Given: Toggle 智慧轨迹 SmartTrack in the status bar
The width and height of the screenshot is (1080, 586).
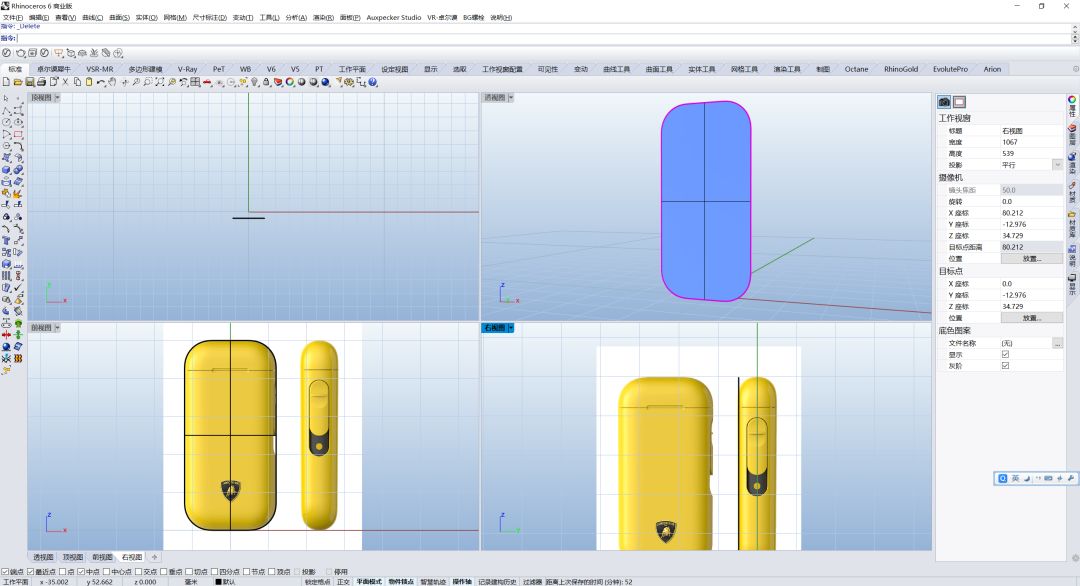Looking at the screenshot, I should 433,582.
